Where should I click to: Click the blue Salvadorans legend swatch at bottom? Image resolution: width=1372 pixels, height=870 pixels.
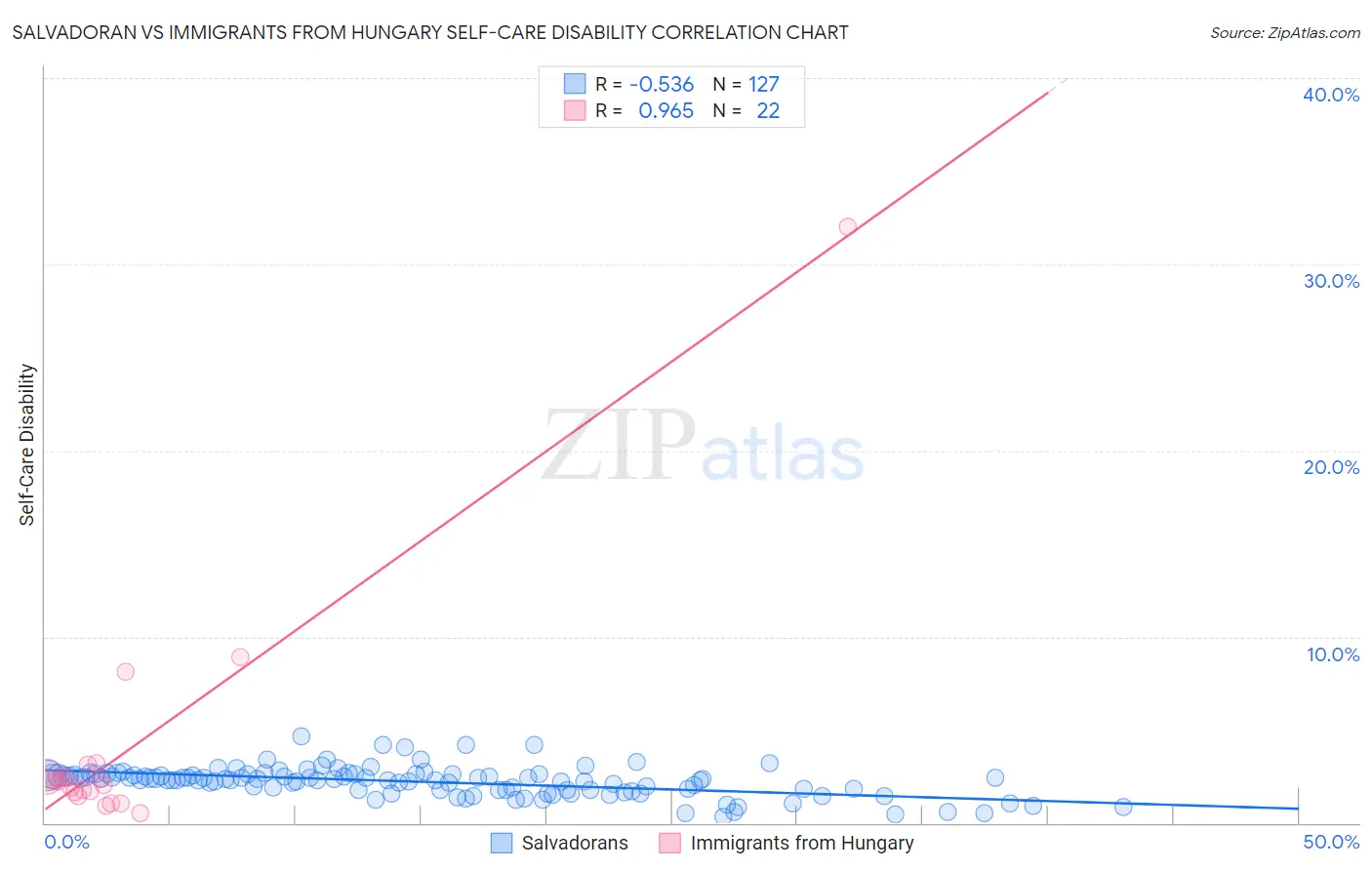[502, 843]
